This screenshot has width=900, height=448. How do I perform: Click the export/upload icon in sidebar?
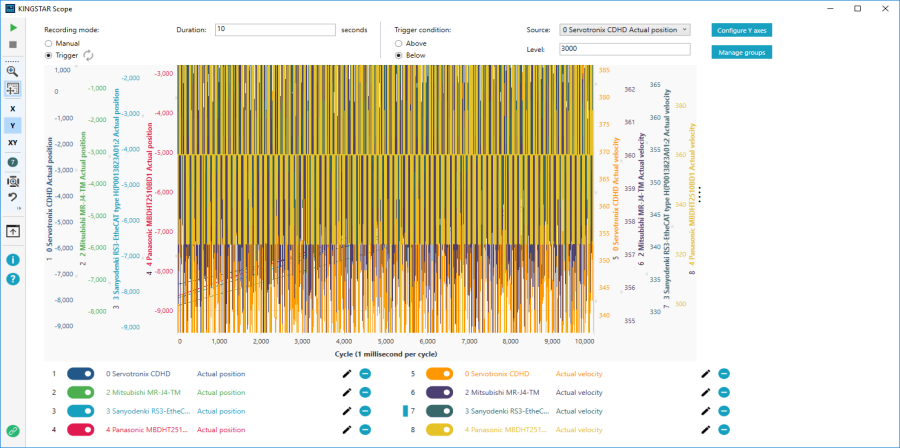[x=12, y=231]
